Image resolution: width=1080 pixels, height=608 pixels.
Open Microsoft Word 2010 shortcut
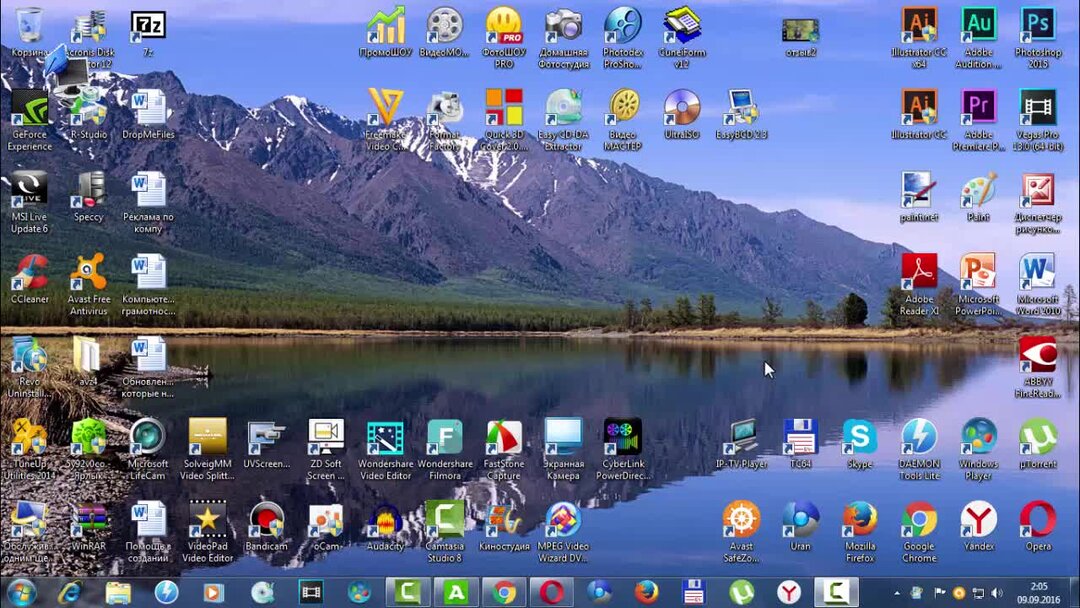tap(1038, 284)
